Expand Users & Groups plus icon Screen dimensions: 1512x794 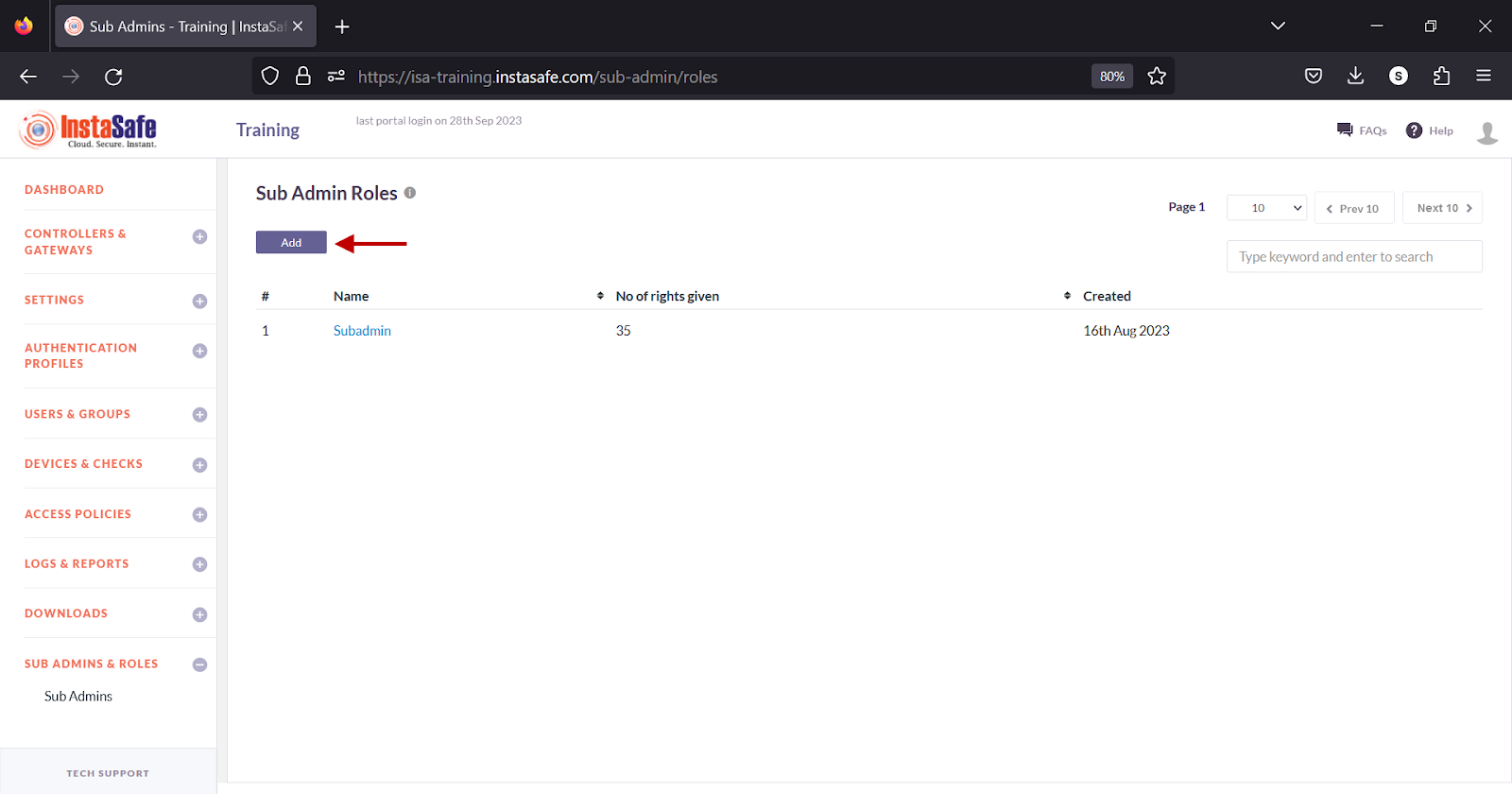(199, 415)
